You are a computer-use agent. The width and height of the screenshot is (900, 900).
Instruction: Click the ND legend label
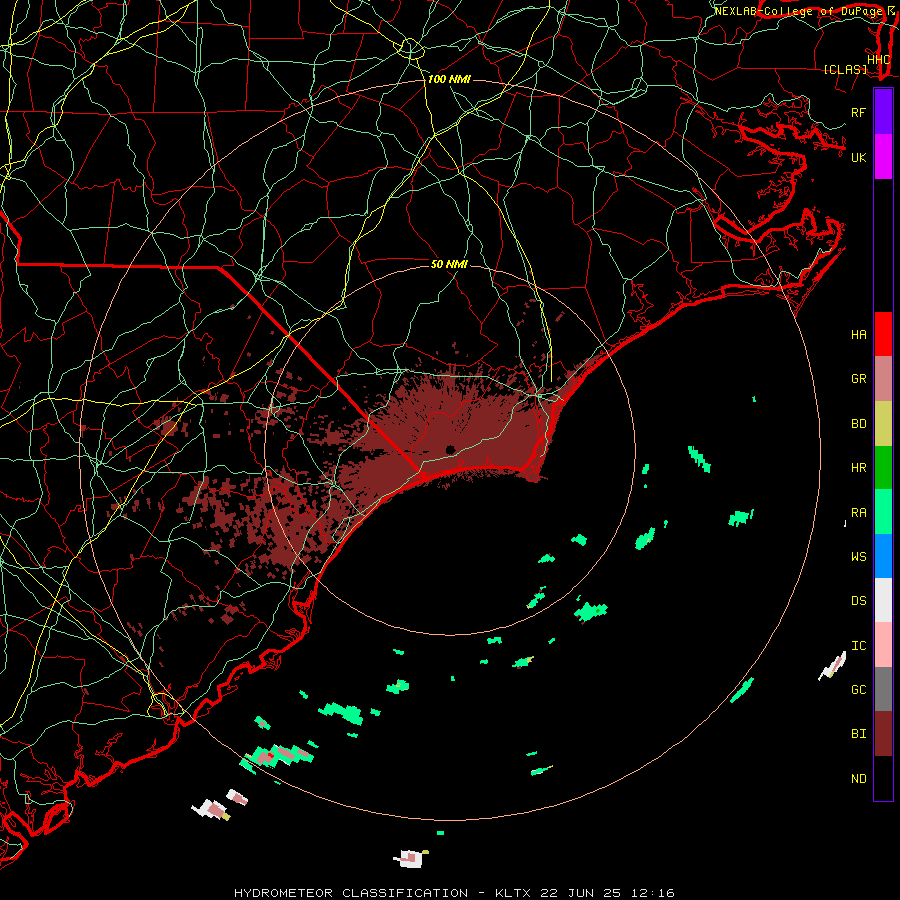858,779
